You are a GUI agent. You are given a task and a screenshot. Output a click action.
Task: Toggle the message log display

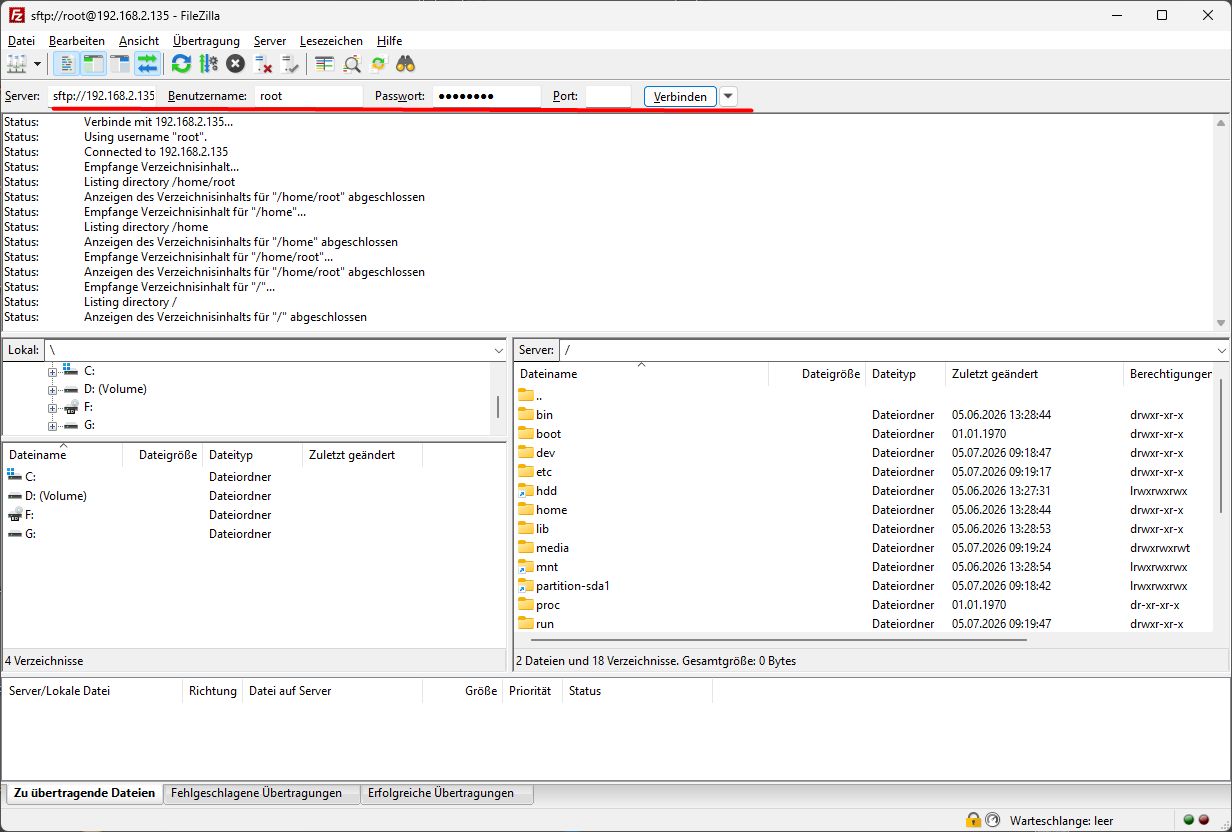(67, 64)
